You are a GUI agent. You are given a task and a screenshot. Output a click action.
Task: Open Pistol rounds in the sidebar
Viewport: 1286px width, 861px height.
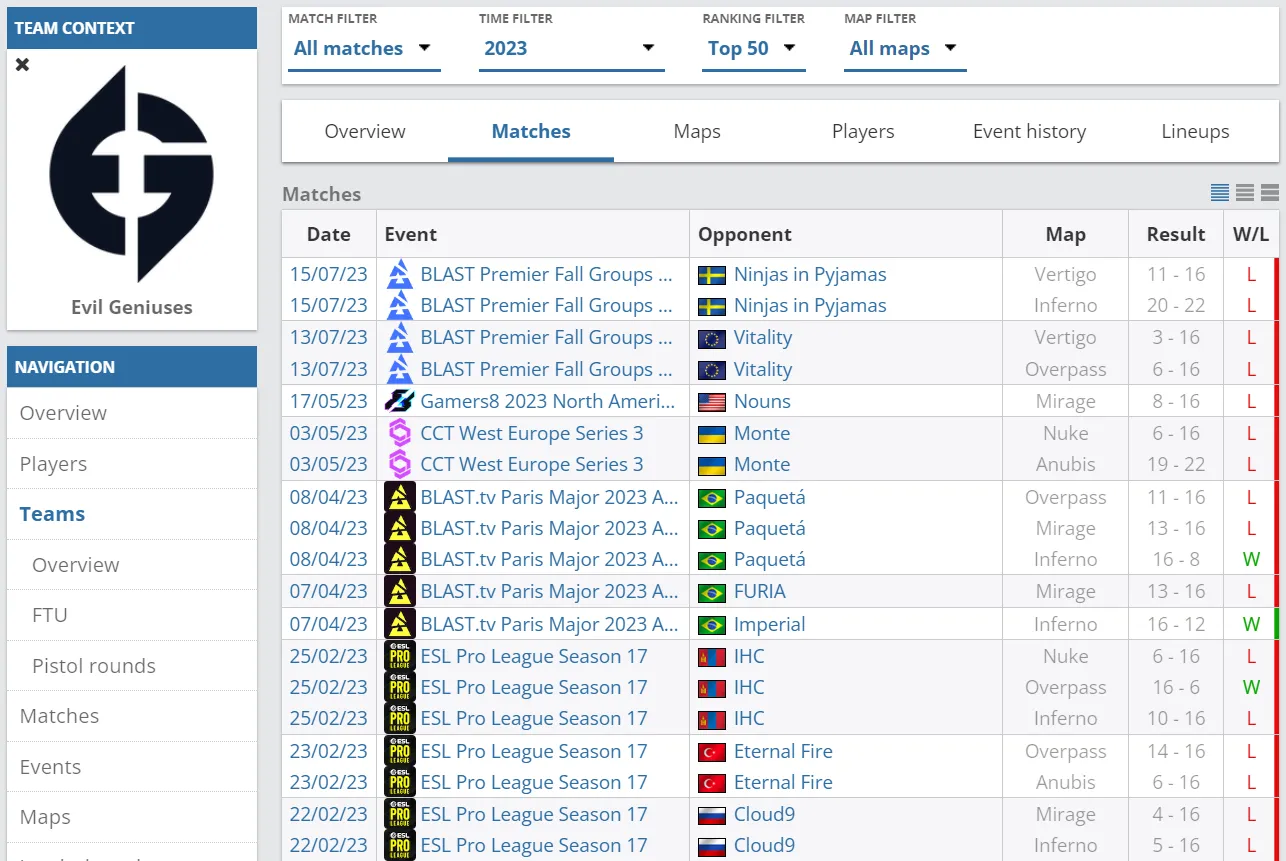(x=132, y=666)
